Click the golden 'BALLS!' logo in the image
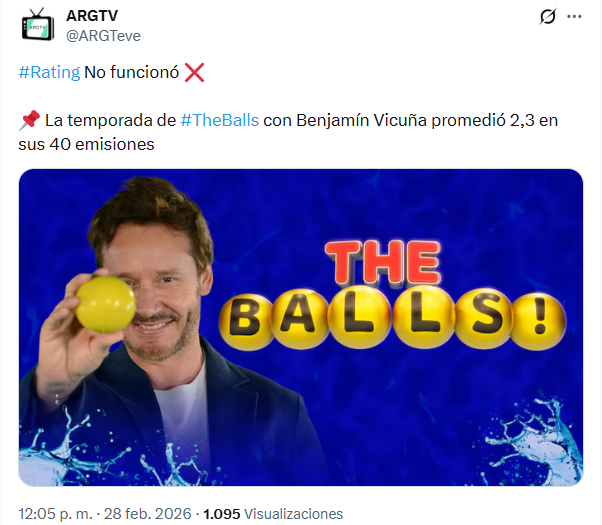This screenshot has width=602, height=525. click(392, 318)
